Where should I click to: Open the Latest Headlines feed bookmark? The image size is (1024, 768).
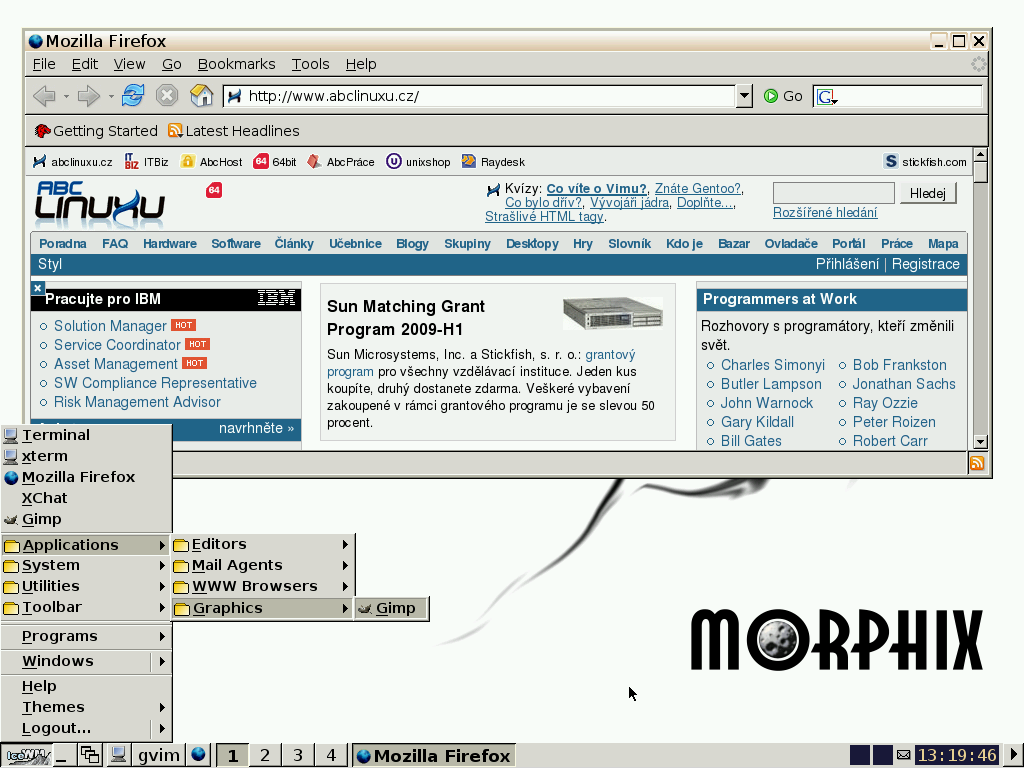click(x=233, y=131)
